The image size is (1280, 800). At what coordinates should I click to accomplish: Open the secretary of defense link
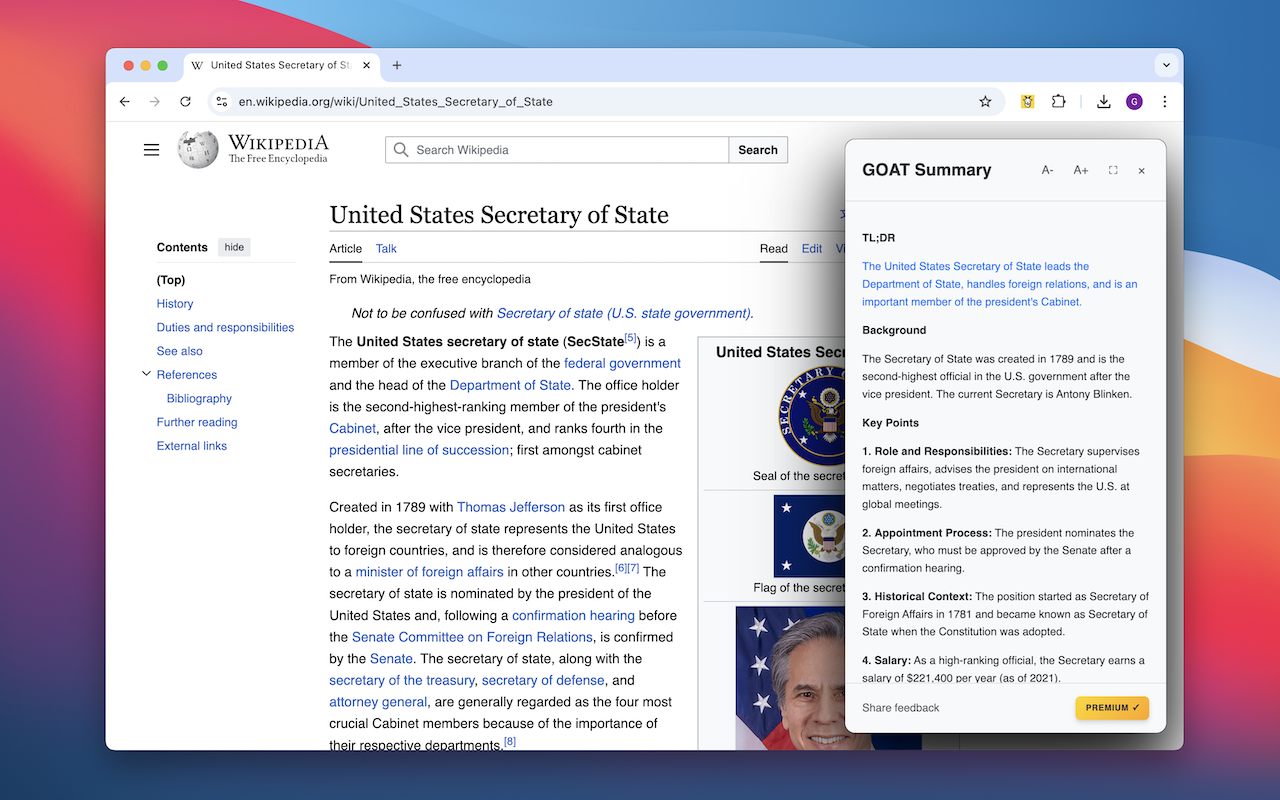(543, 680)
